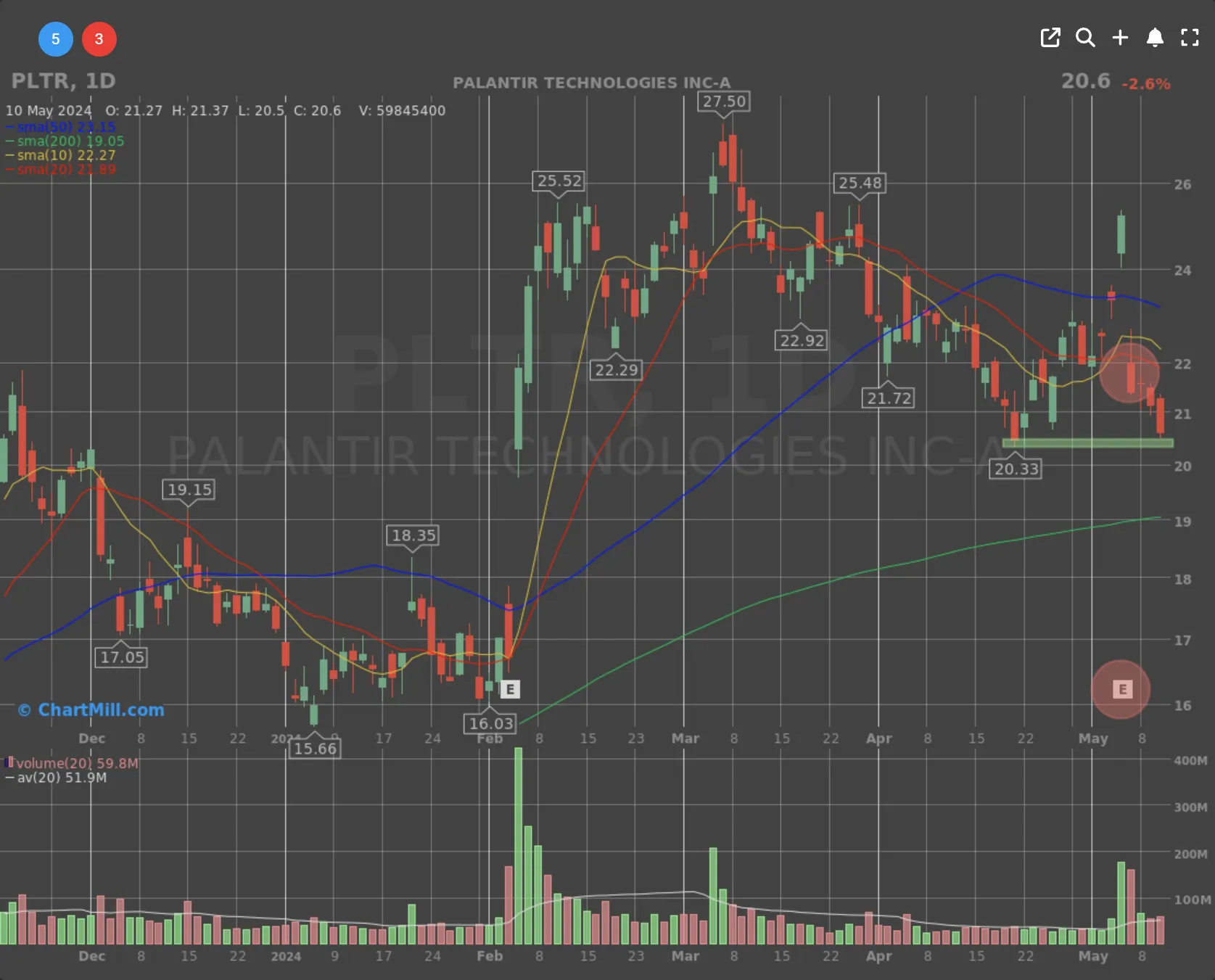Click the 15.66 pivot low label
Screen dimensions: 1215x980
(x=315, y=749)
